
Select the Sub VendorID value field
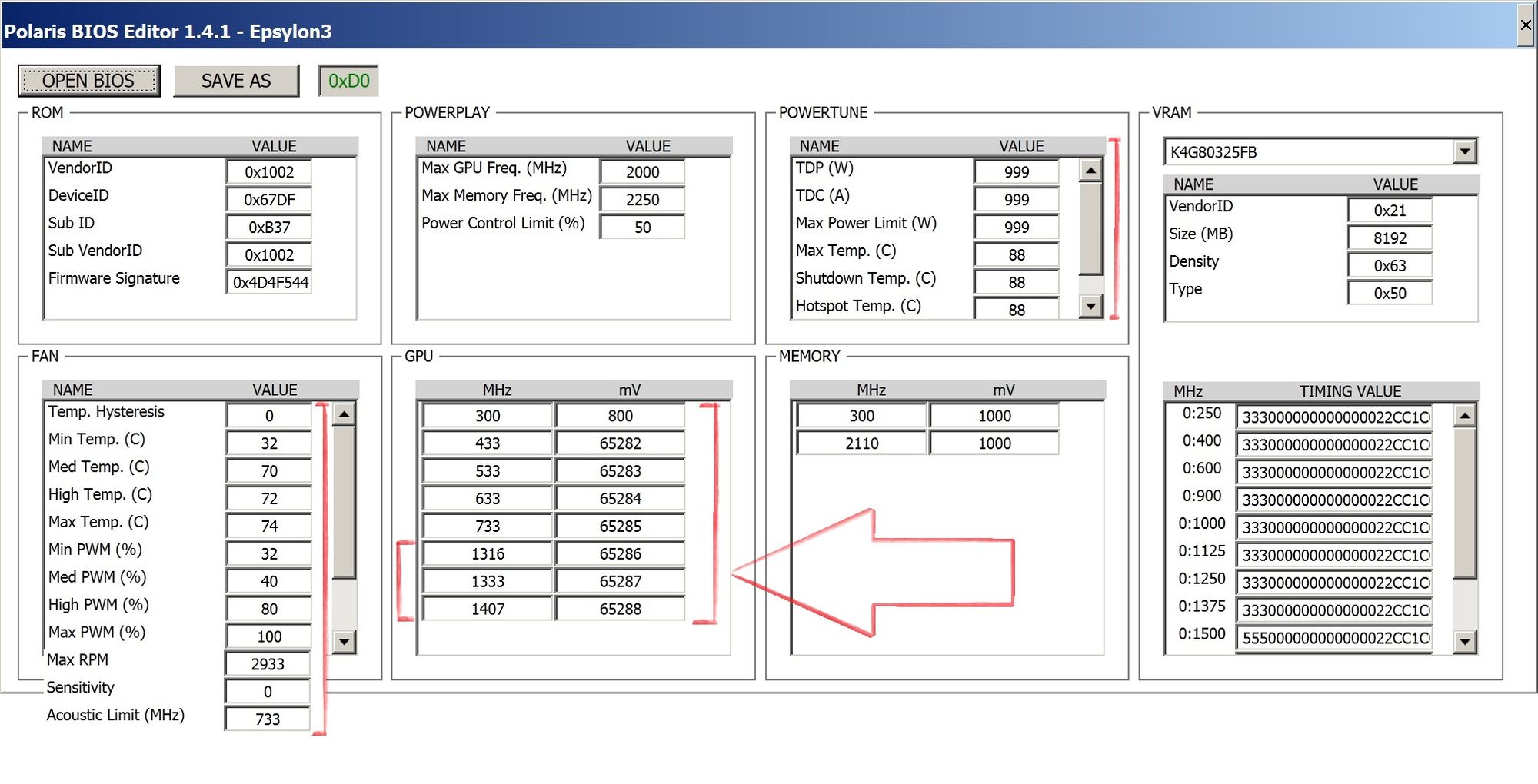pos(269,254)
